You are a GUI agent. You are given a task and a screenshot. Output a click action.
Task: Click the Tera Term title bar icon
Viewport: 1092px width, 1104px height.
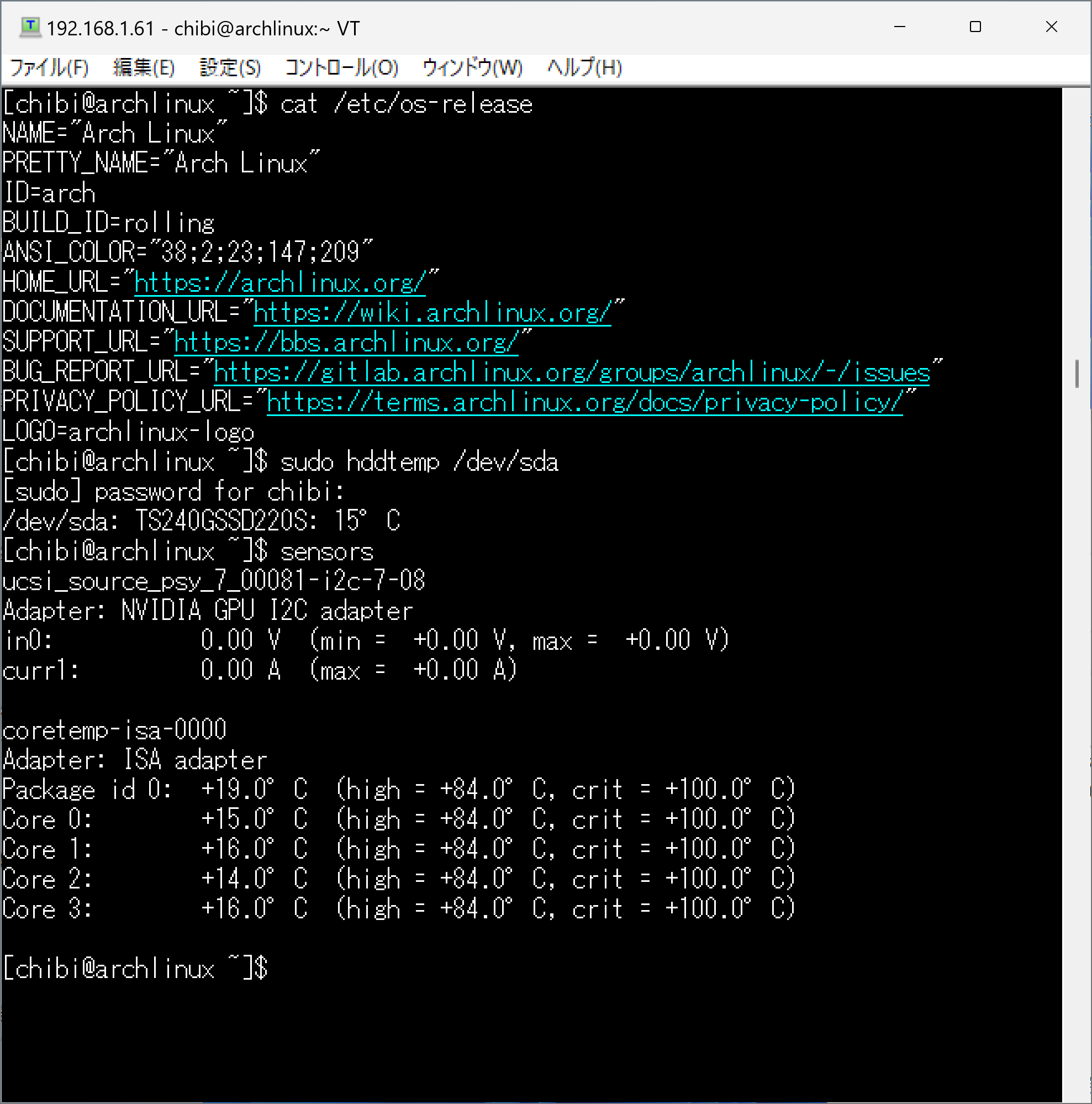[30, 27]
